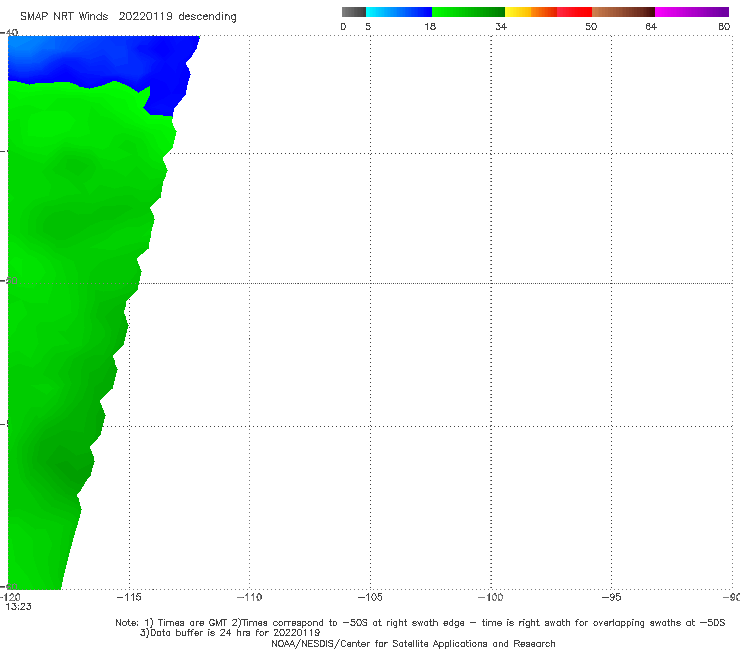740x650 pixels.
Task: Click the longitude axis label '-105'
Action: pos(370,597)
